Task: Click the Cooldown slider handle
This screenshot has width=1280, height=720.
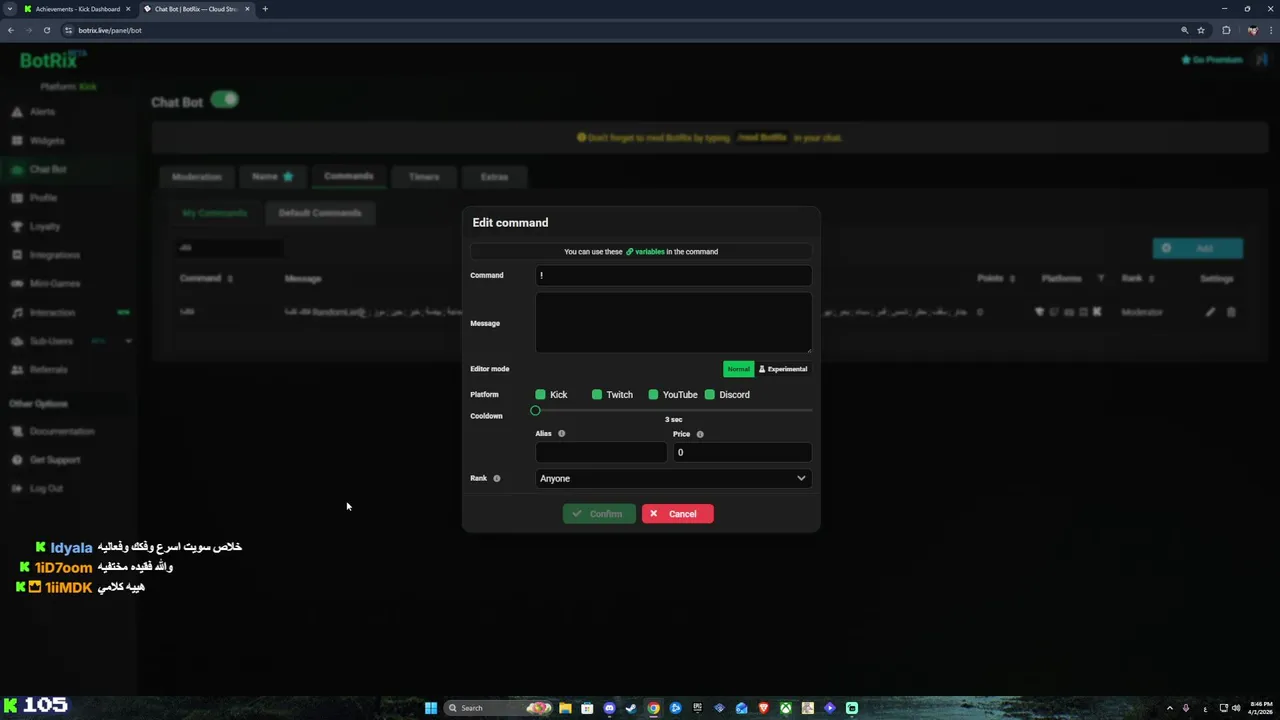Action: [x=535, y=411]
